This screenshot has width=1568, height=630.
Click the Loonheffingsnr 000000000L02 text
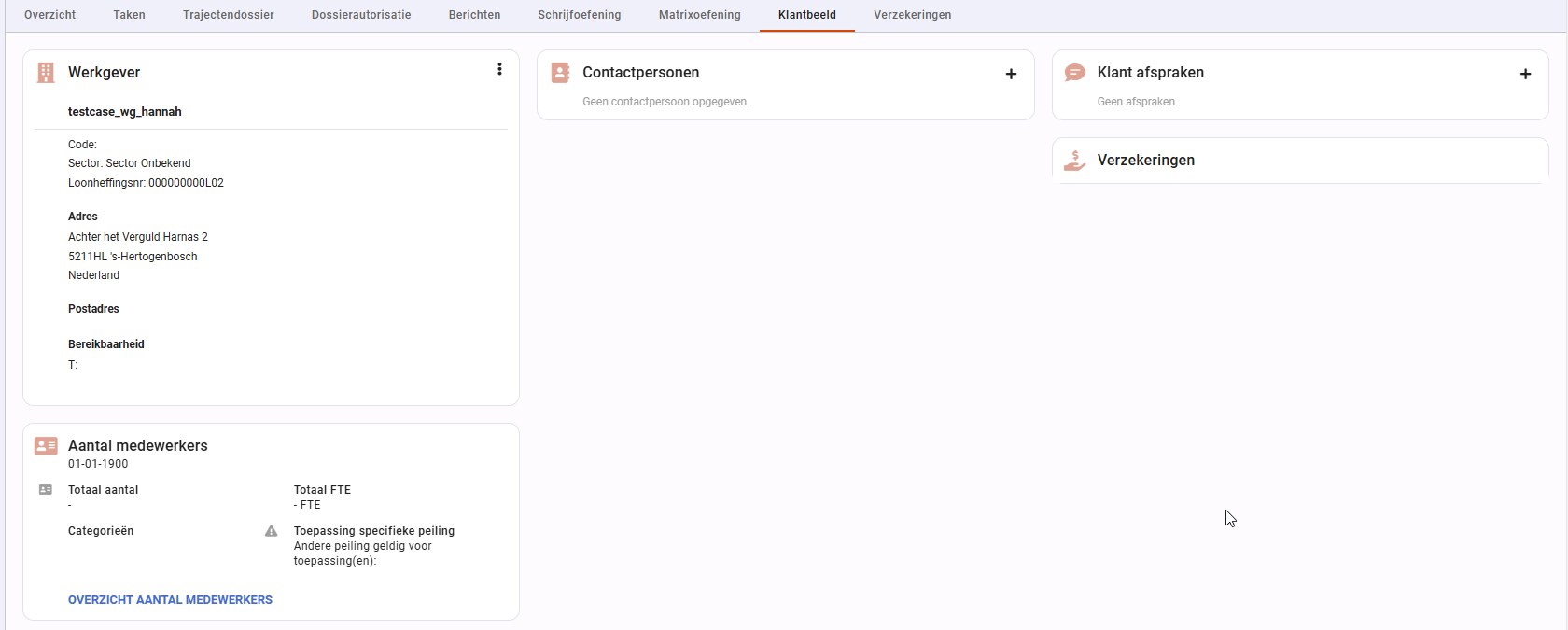coord(146,183)
